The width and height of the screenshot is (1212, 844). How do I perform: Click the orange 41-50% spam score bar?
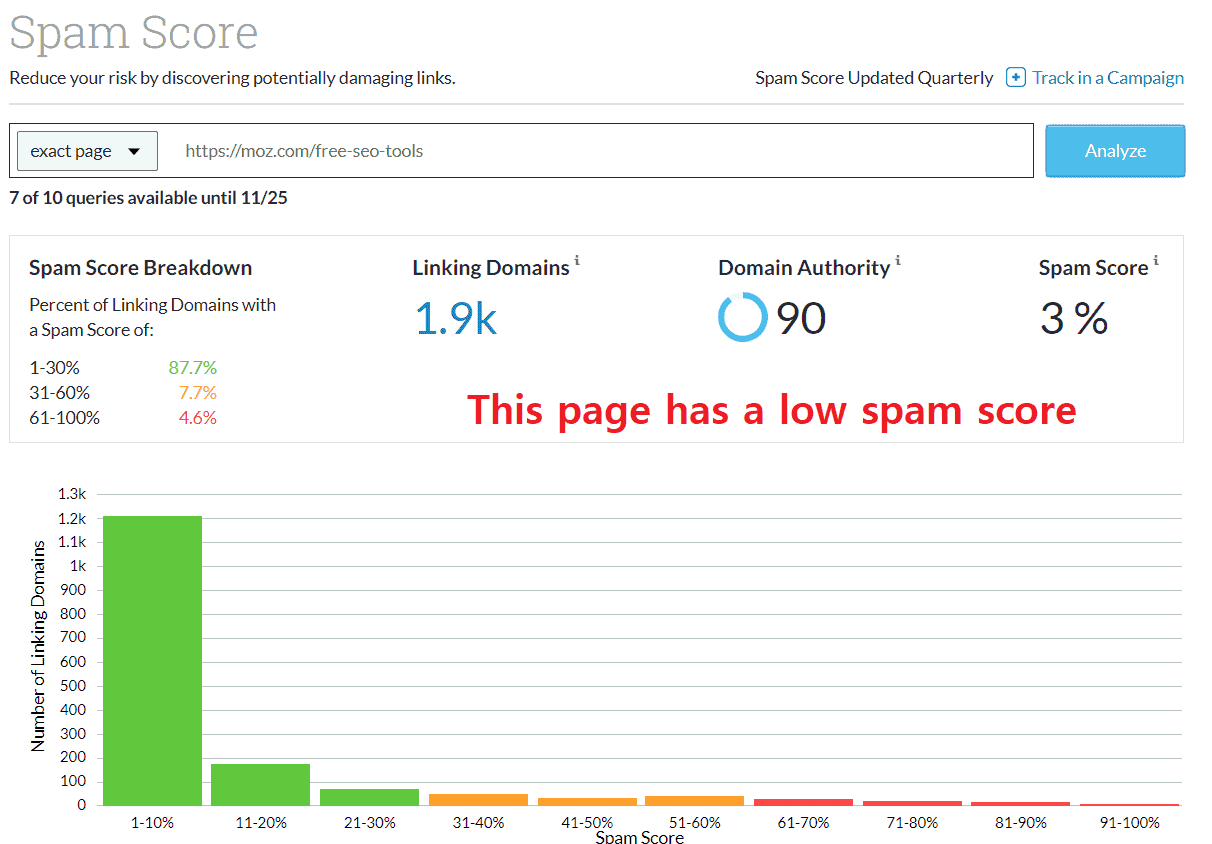pos(587,801)
